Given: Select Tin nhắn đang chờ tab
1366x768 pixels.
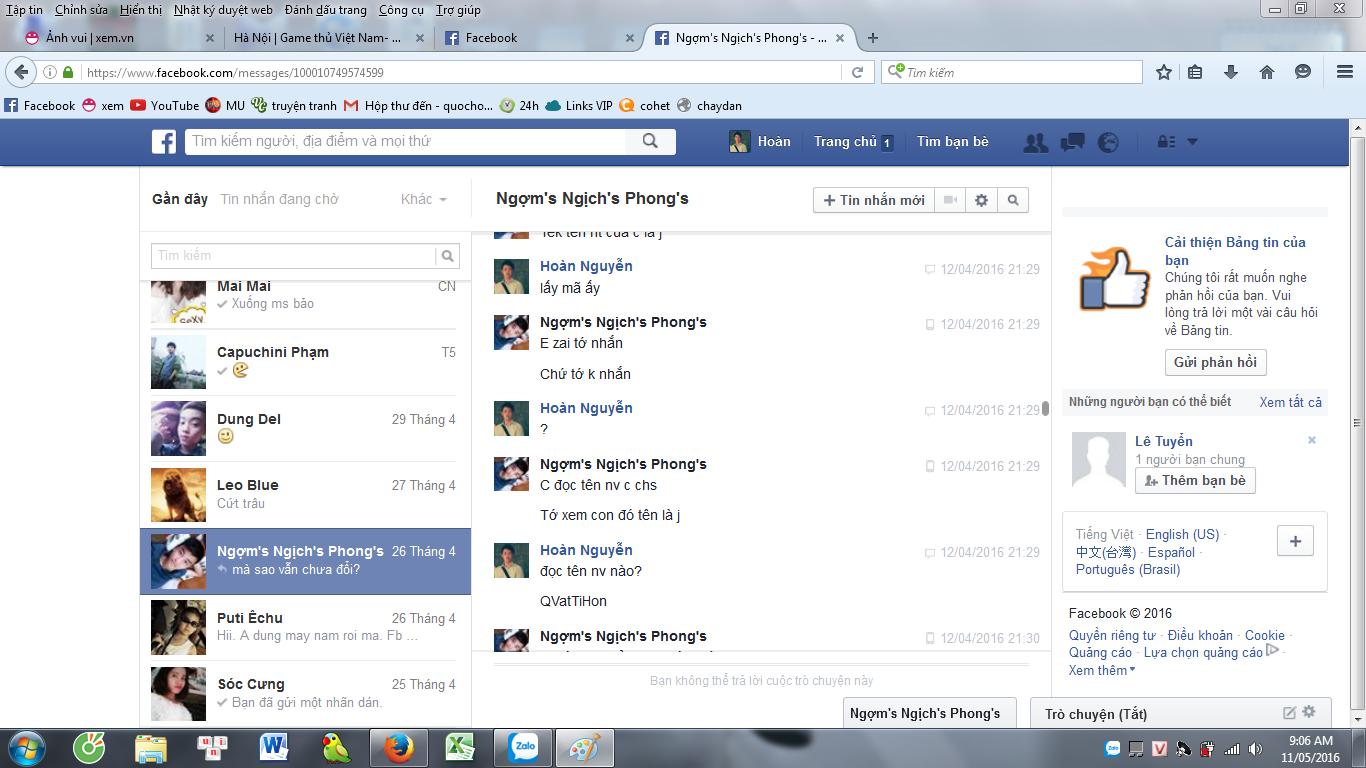Looking at the screenshot, I should pyautogui.click(x=279, y=199).
